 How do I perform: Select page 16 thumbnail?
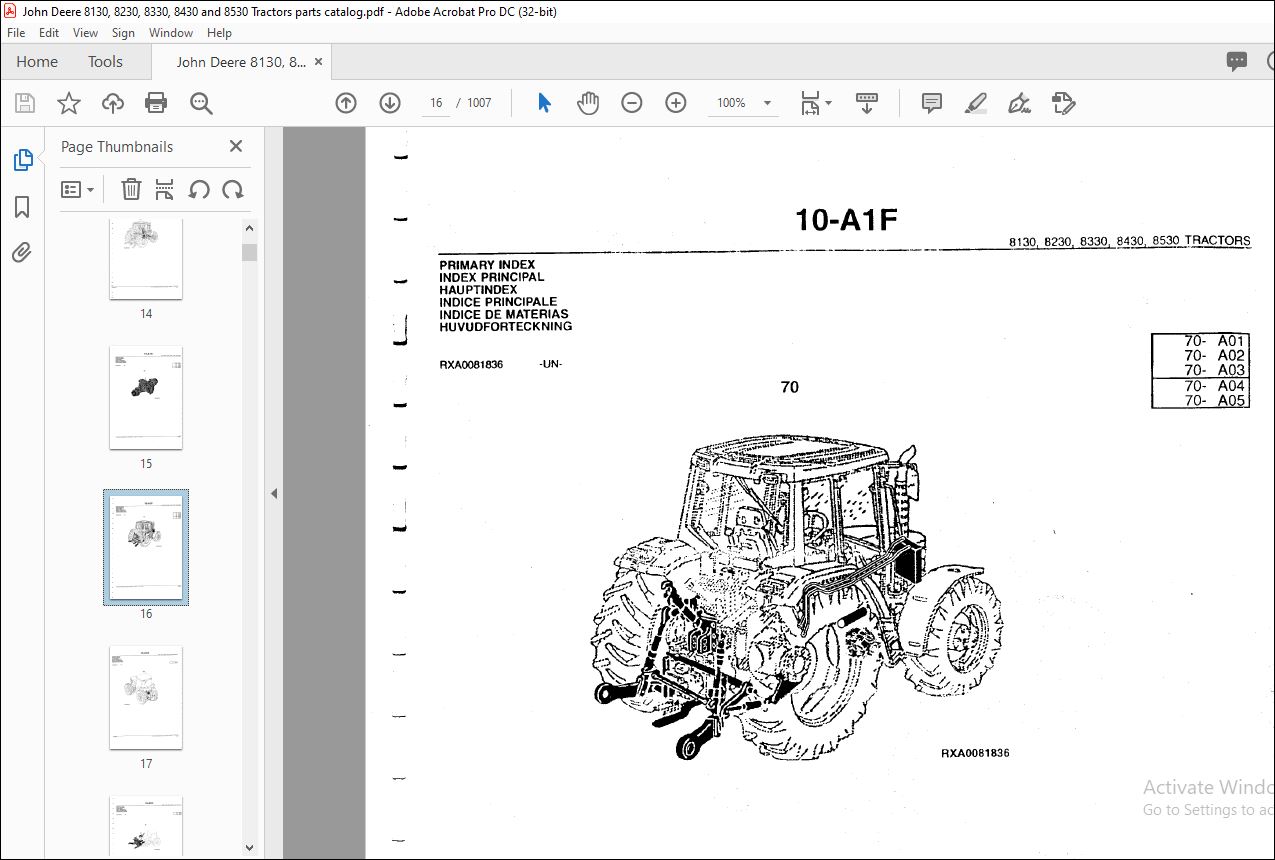146,547
